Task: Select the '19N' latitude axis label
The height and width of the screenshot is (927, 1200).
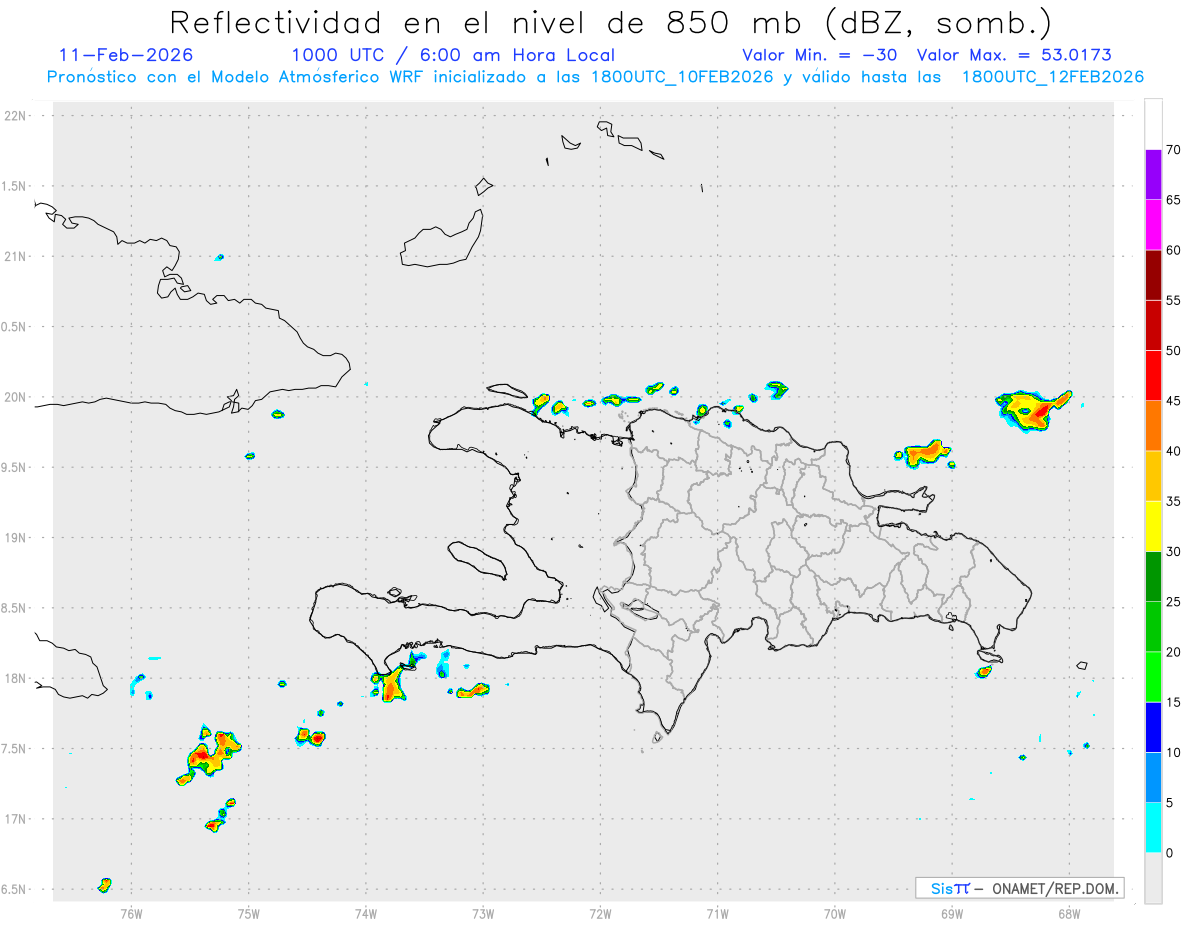Action: click(16, 538)
